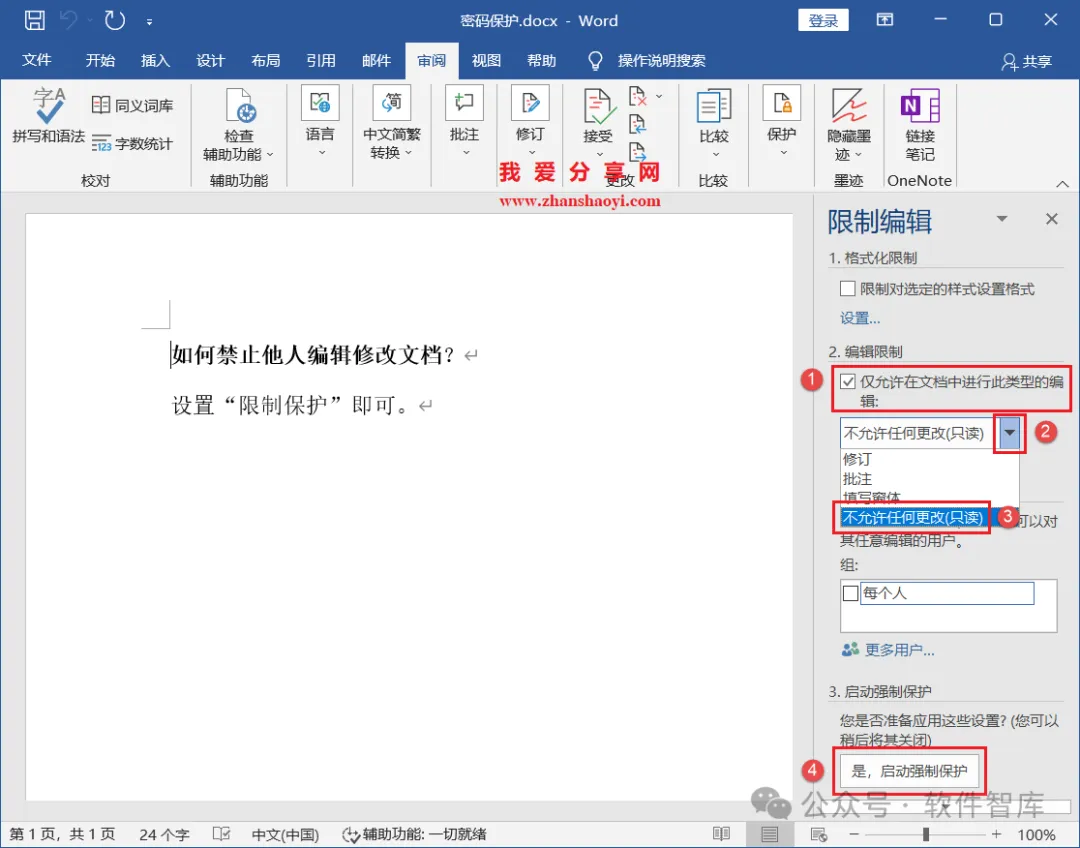Screen dimensions: 1080x848
Task: Switch to Read Mode view icon
Action: click(721, 834)
